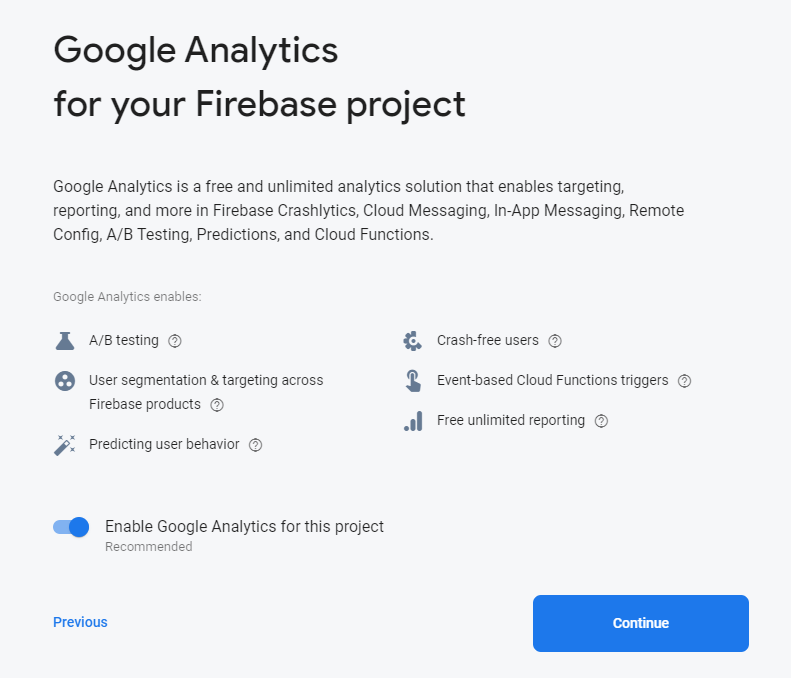Click the Enable Google Analytics label text
The height and width of the screenshot is (678, 791).
click(244, 526)
